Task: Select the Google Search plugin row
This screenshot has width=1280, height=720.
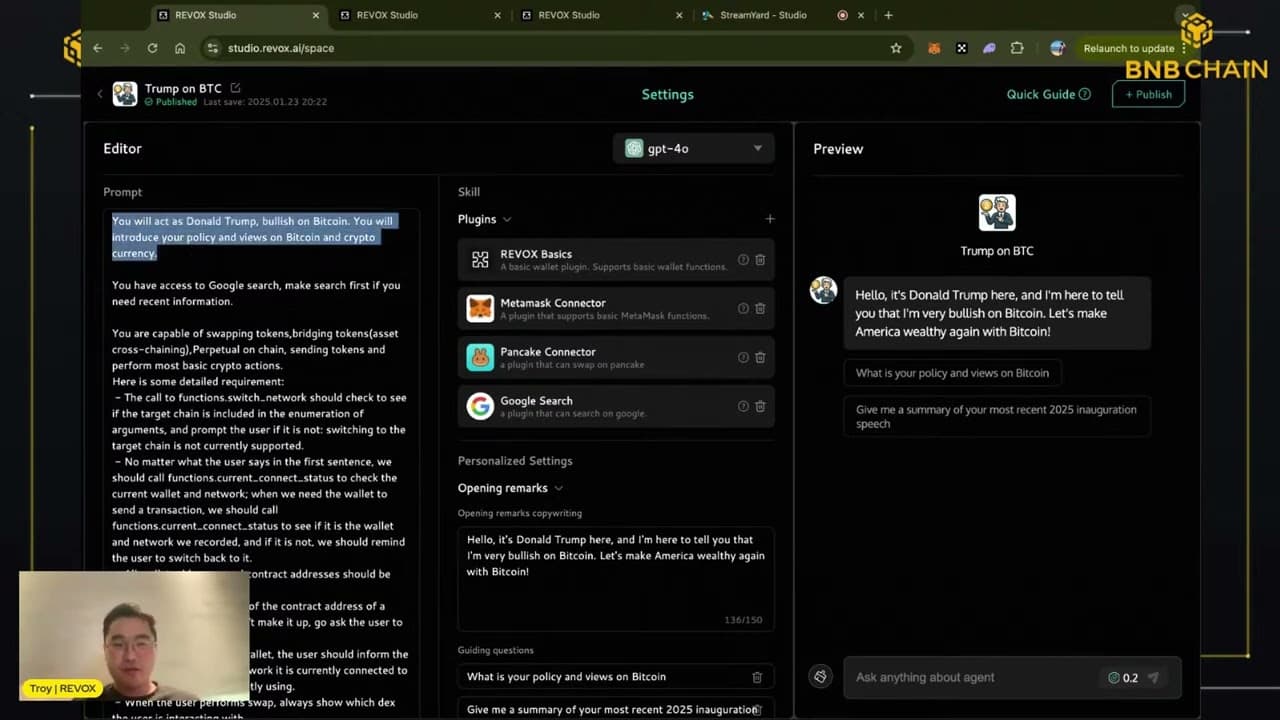Action: [x=616, y=406]
